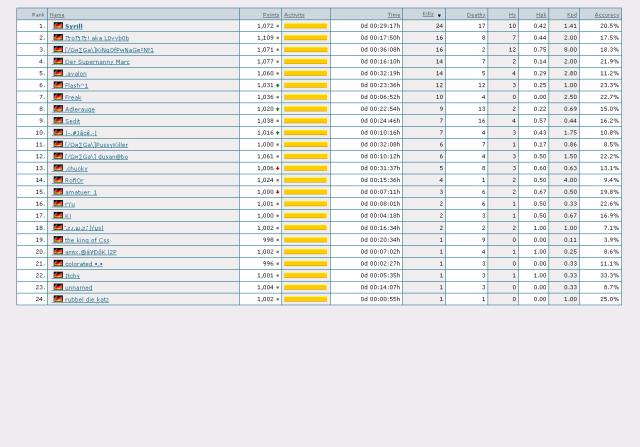Sort the table by Points column

point(270,15)
